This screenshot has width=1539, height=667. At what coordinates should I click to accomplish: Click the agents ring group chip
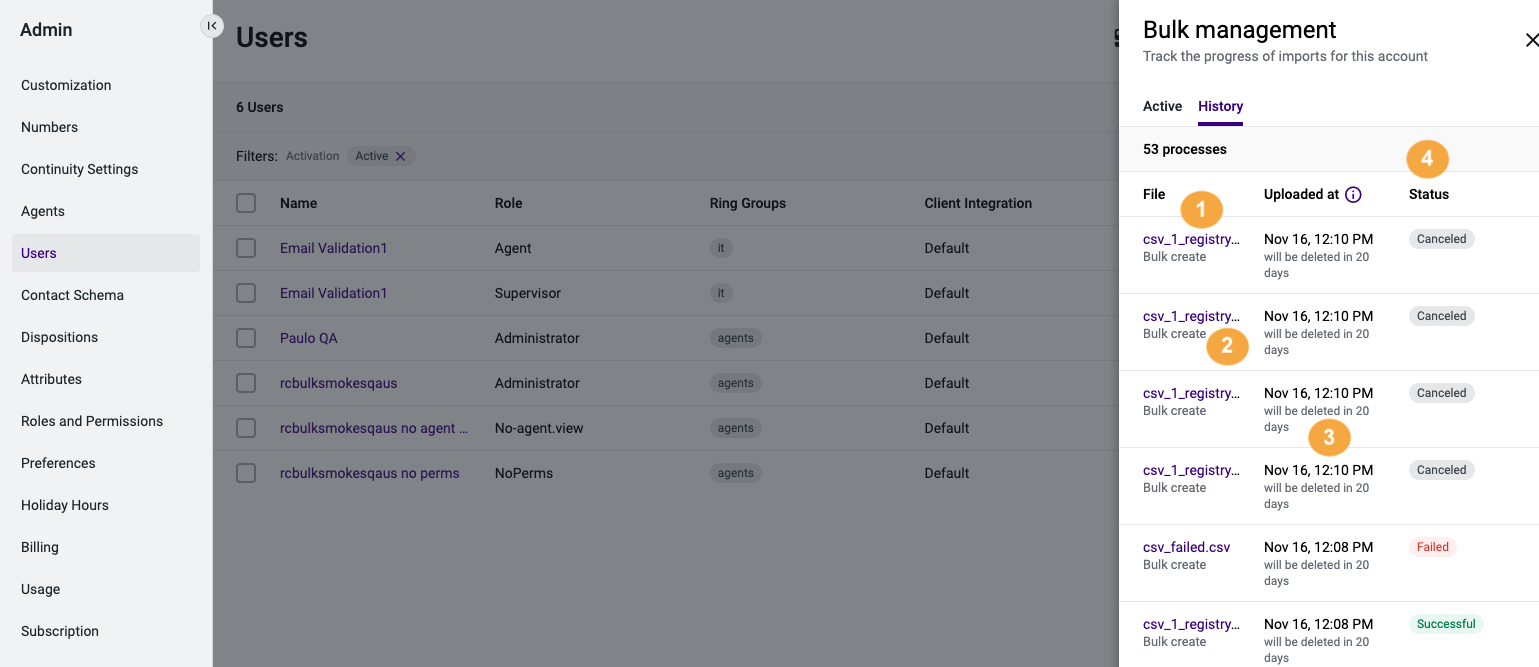tap(735, 338)
